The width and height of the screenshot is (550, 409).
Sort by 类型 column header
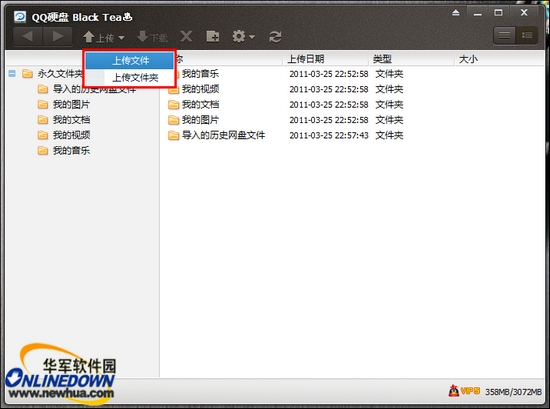click(412, 59)
